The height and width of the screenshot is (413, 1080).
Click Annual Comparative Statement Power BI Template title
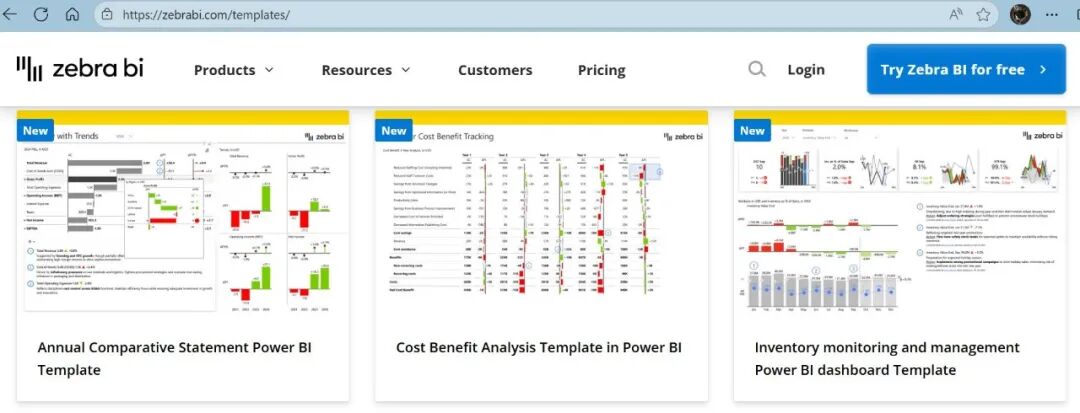click(x=174, y=359)
